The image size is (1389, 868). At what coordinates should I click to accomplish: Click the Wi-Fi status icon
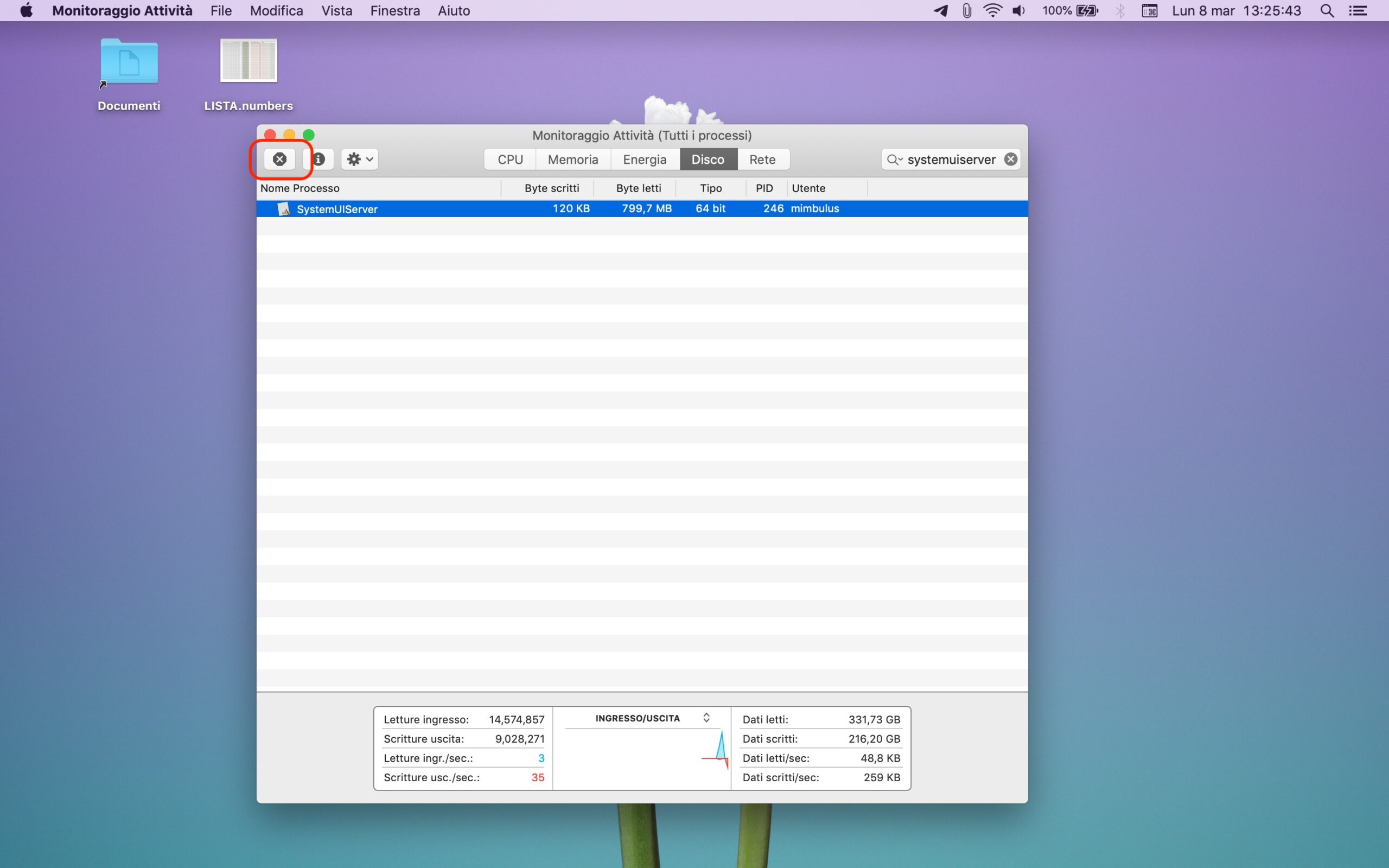992,10
